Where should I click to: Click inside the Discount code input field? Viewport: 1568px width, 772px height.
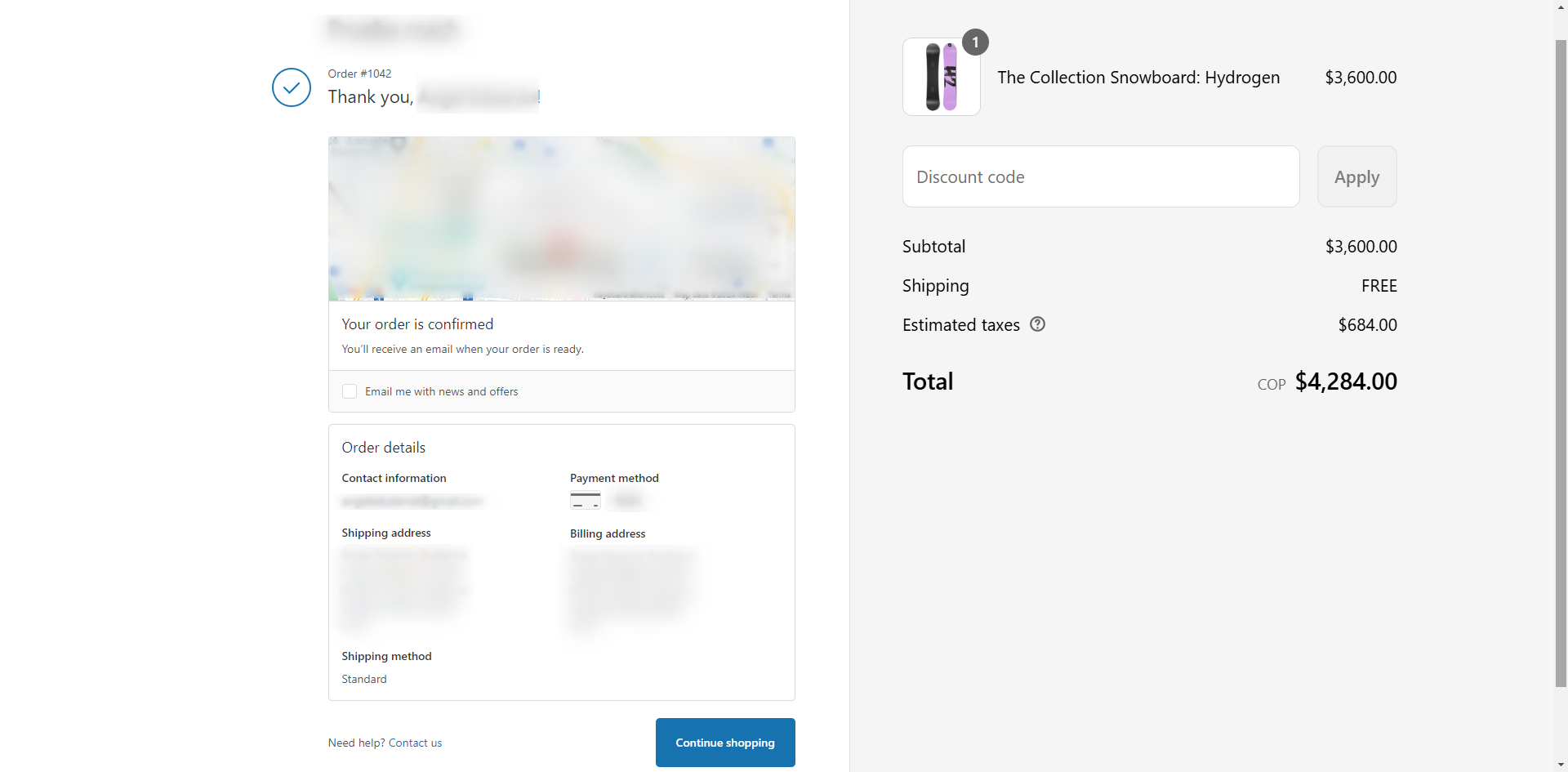(x=1101, y=176)
